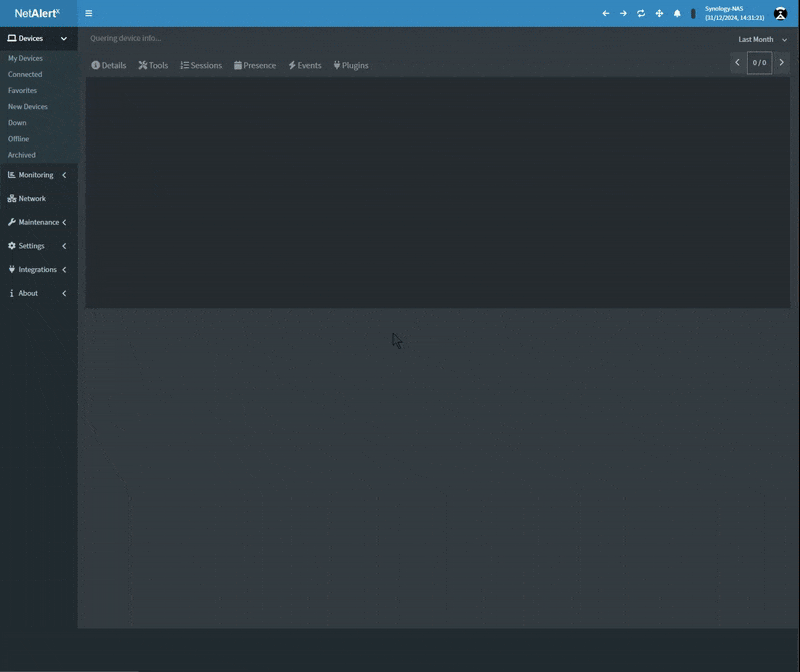The height and width of the screenshot is (672, 800).
Task: Open the My Devices link
Action: click(x=25, y=58)
